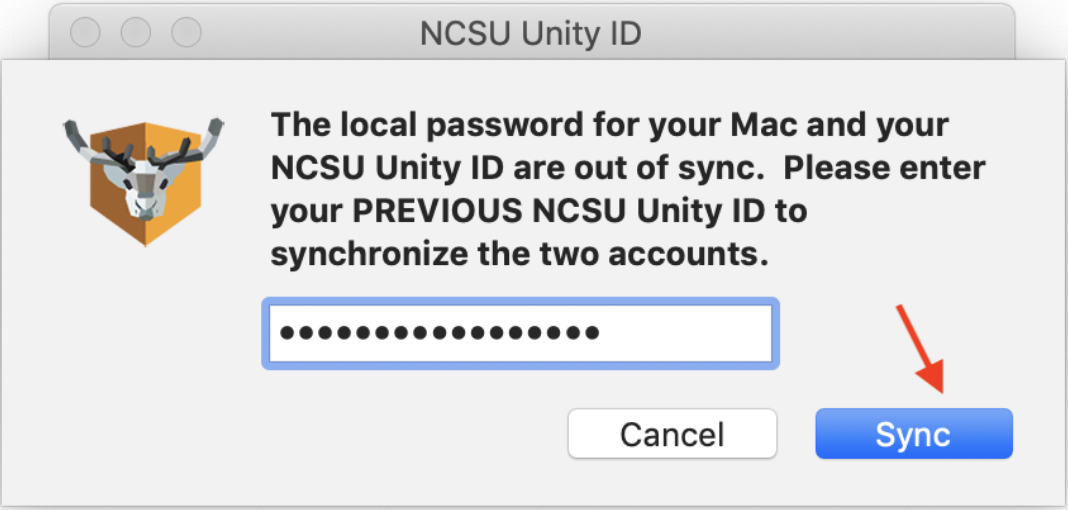Image resolution: width=1068 pixels, height=510 pixels.
Task: Click the Sync button
Action: point(913,434)
